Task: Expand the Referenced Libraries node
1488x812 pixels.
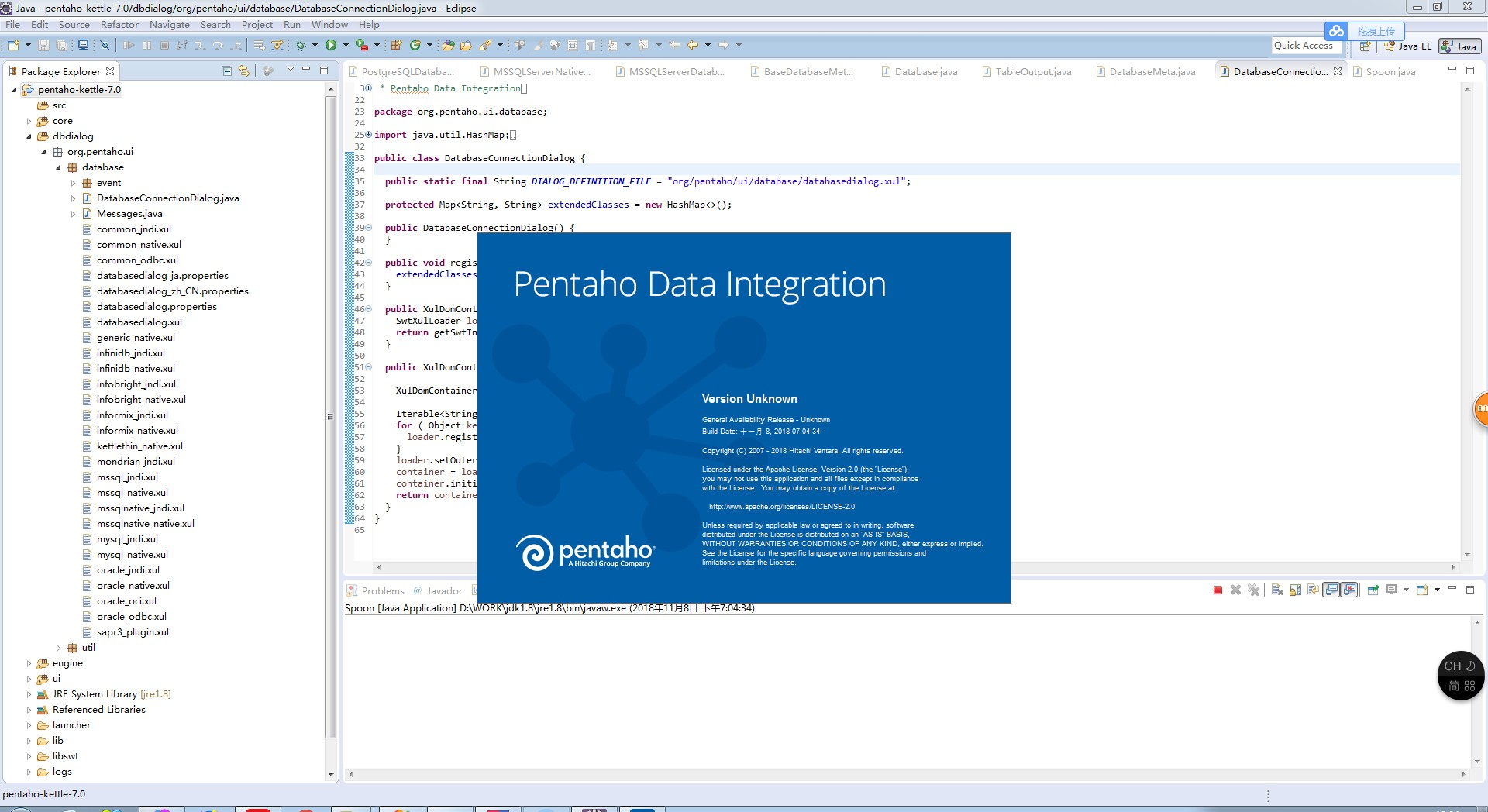Action: [x=29, y=710]
